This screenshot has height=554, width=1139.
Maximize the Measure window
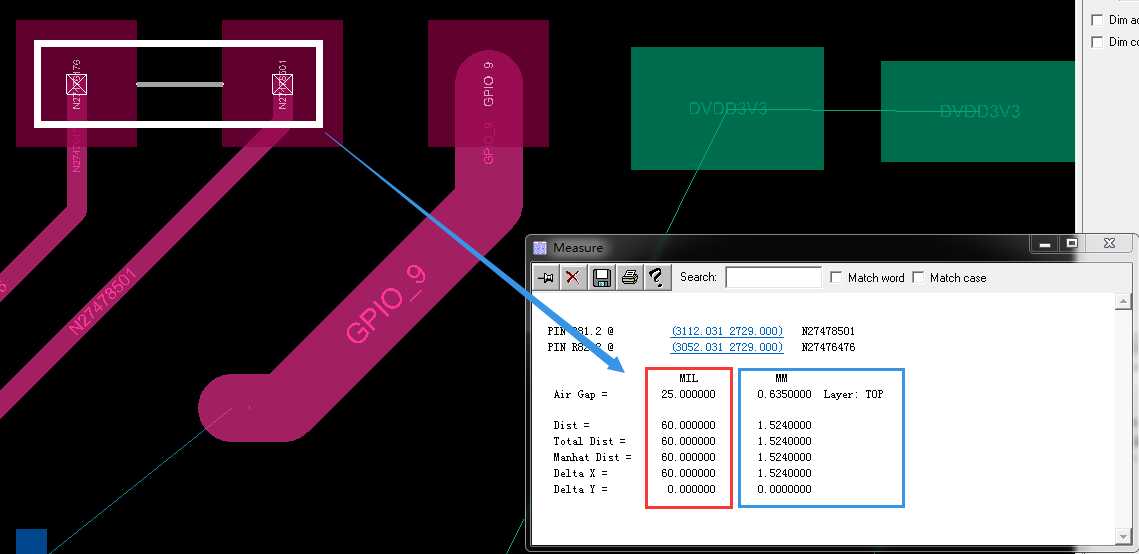pyautogui.click(x=1072, y=245)
